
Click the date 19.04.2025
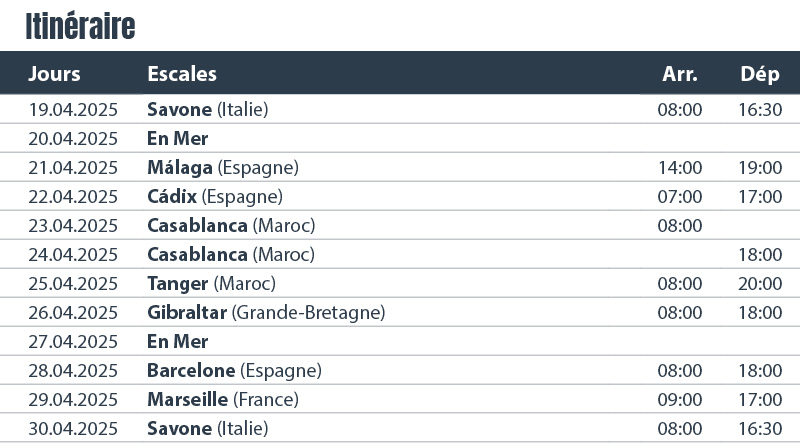(x=73, y=109)
